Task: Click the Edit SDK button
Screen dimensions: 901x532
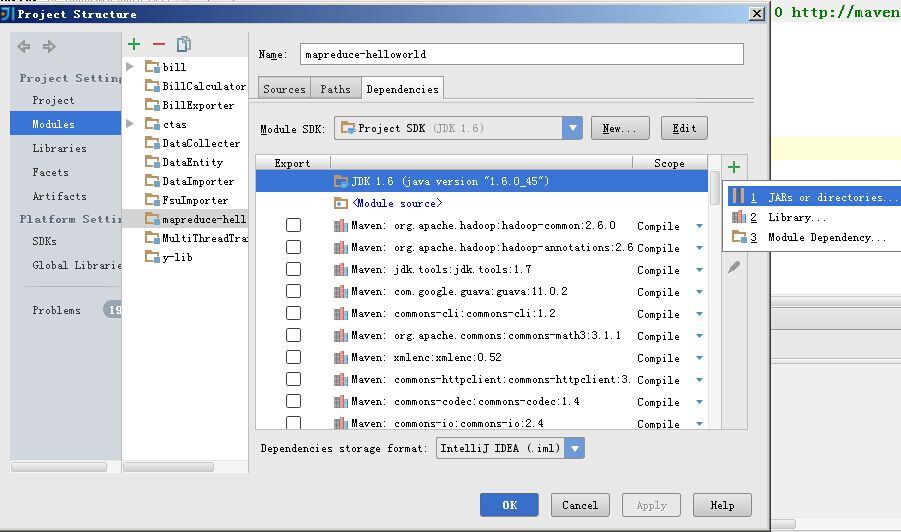Action: pyautogui.click(x=684, y=128)
